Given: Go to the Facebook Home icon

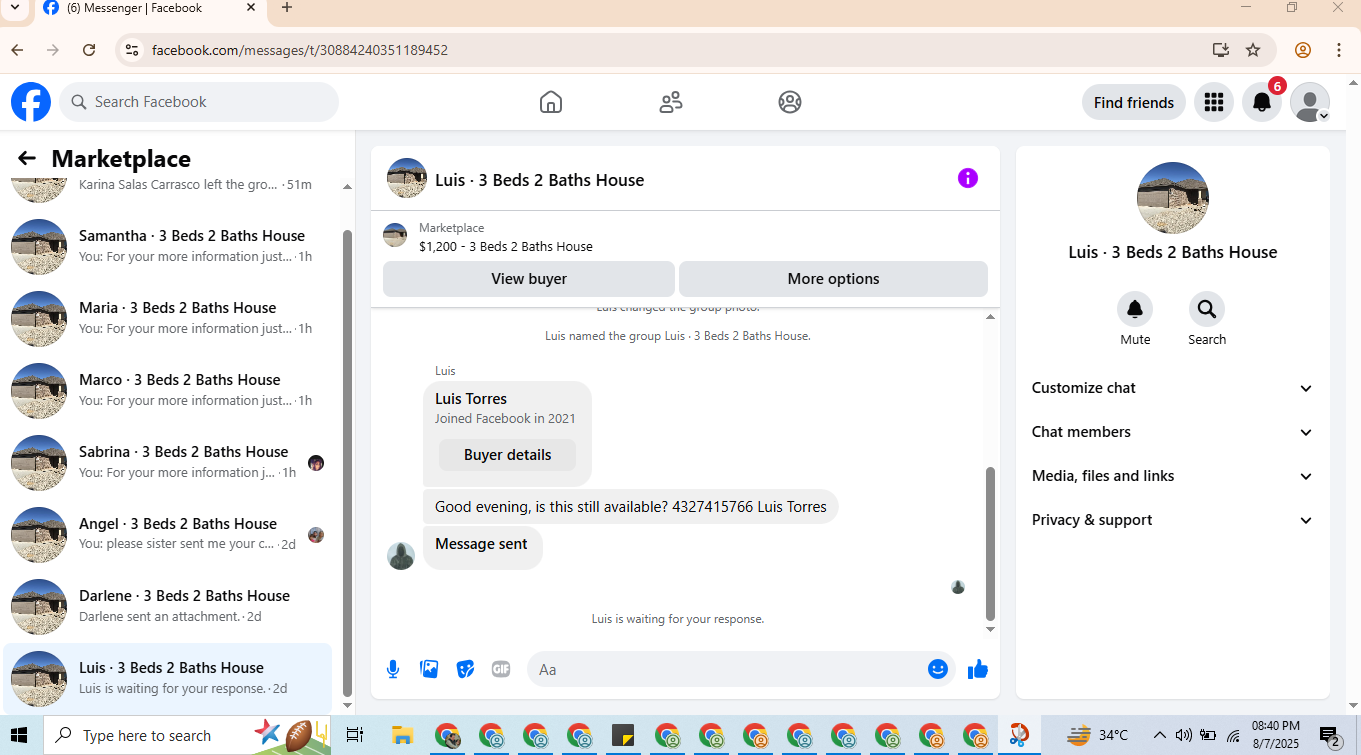Looking at the screenshot, I should pos(551,102).
